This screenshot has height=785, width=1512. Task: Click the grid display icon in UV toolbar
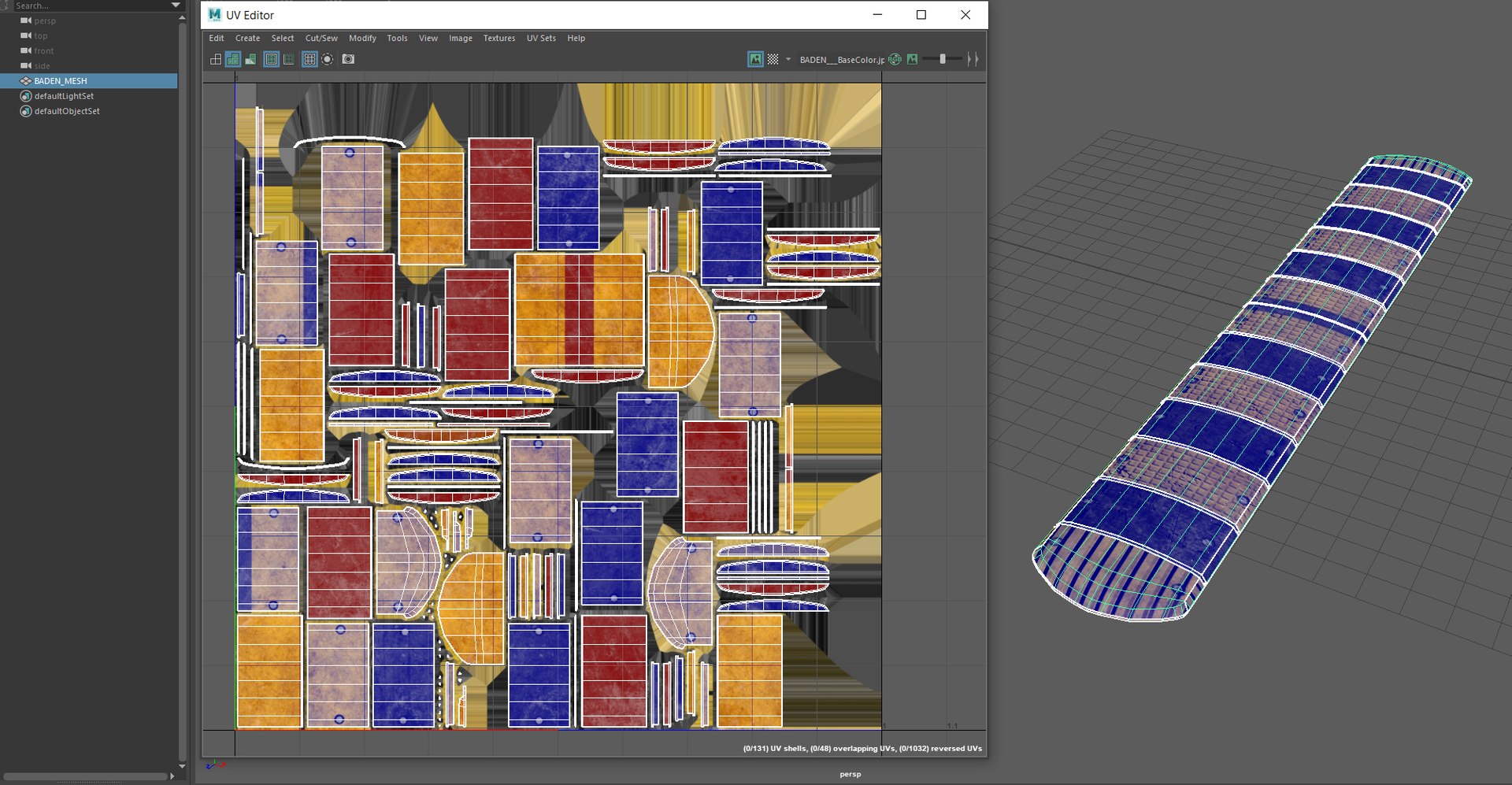309,59
